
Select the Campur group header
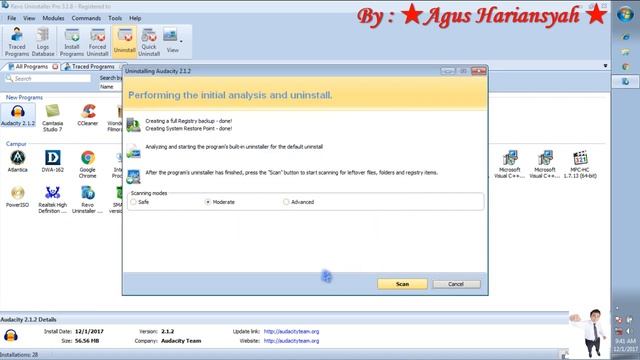(16, 144)
